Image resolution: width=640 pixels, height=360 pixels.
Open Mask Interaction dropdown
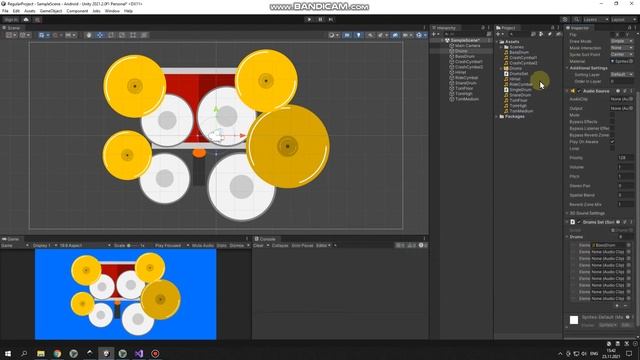pyautogui.click(x=622, y=48)
